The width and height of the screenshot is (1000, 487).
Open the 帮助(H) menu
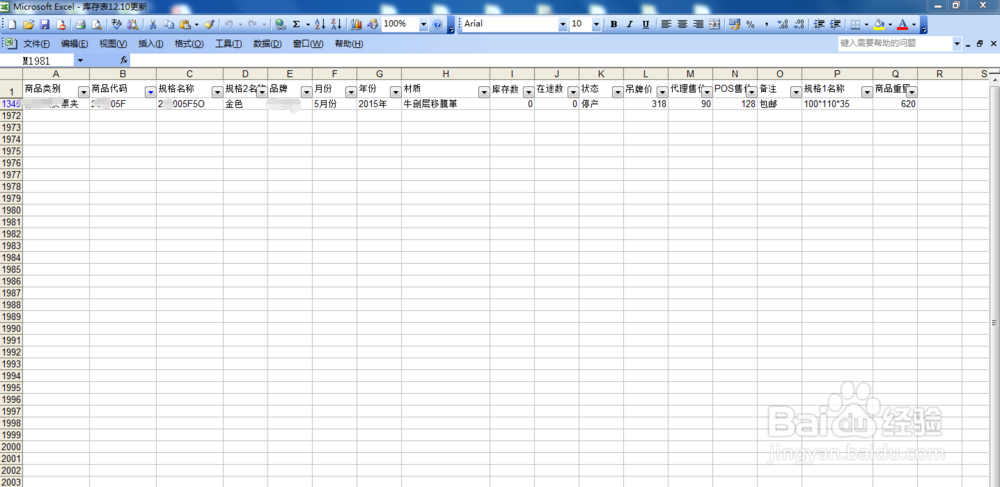349,43
